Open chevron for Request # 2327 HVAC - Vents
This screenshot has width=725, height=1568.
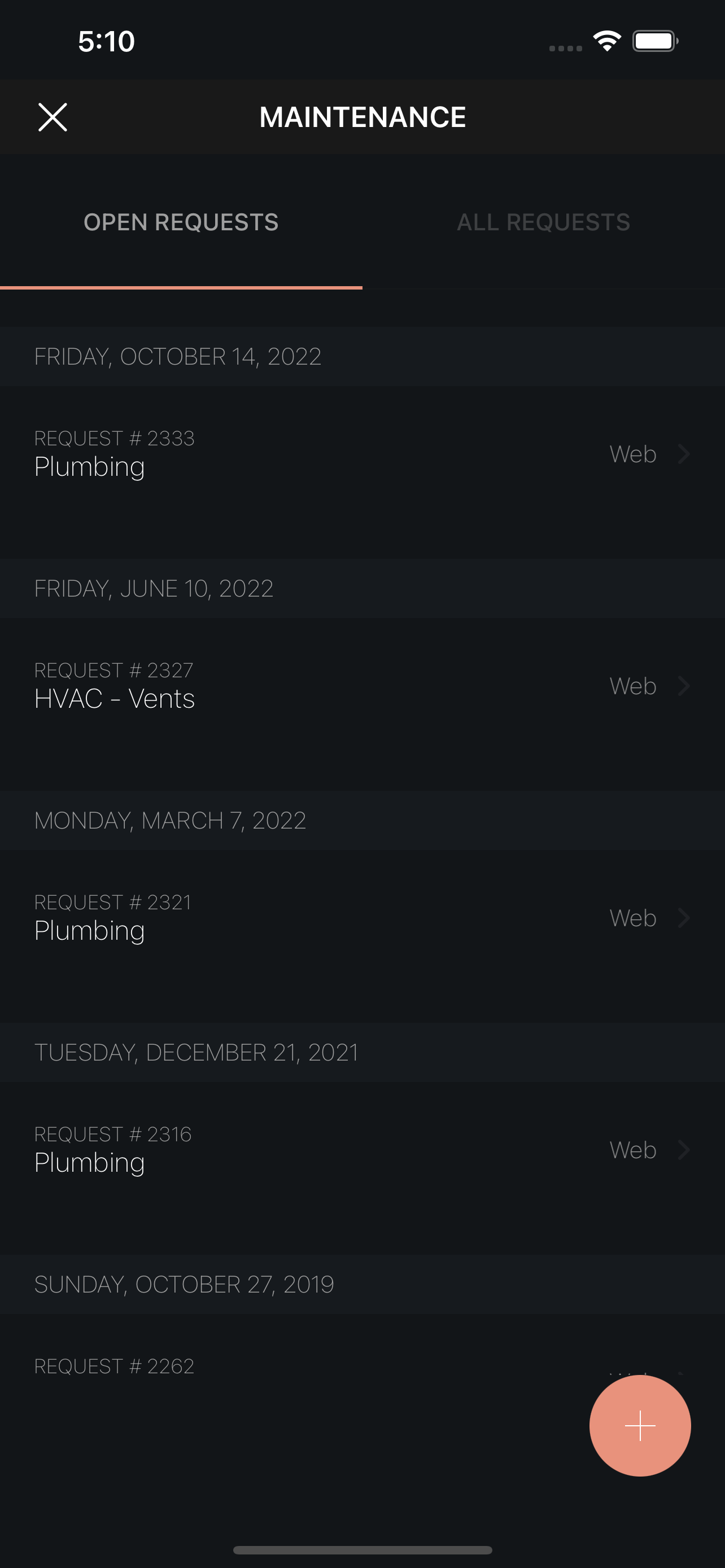point(684,686)
